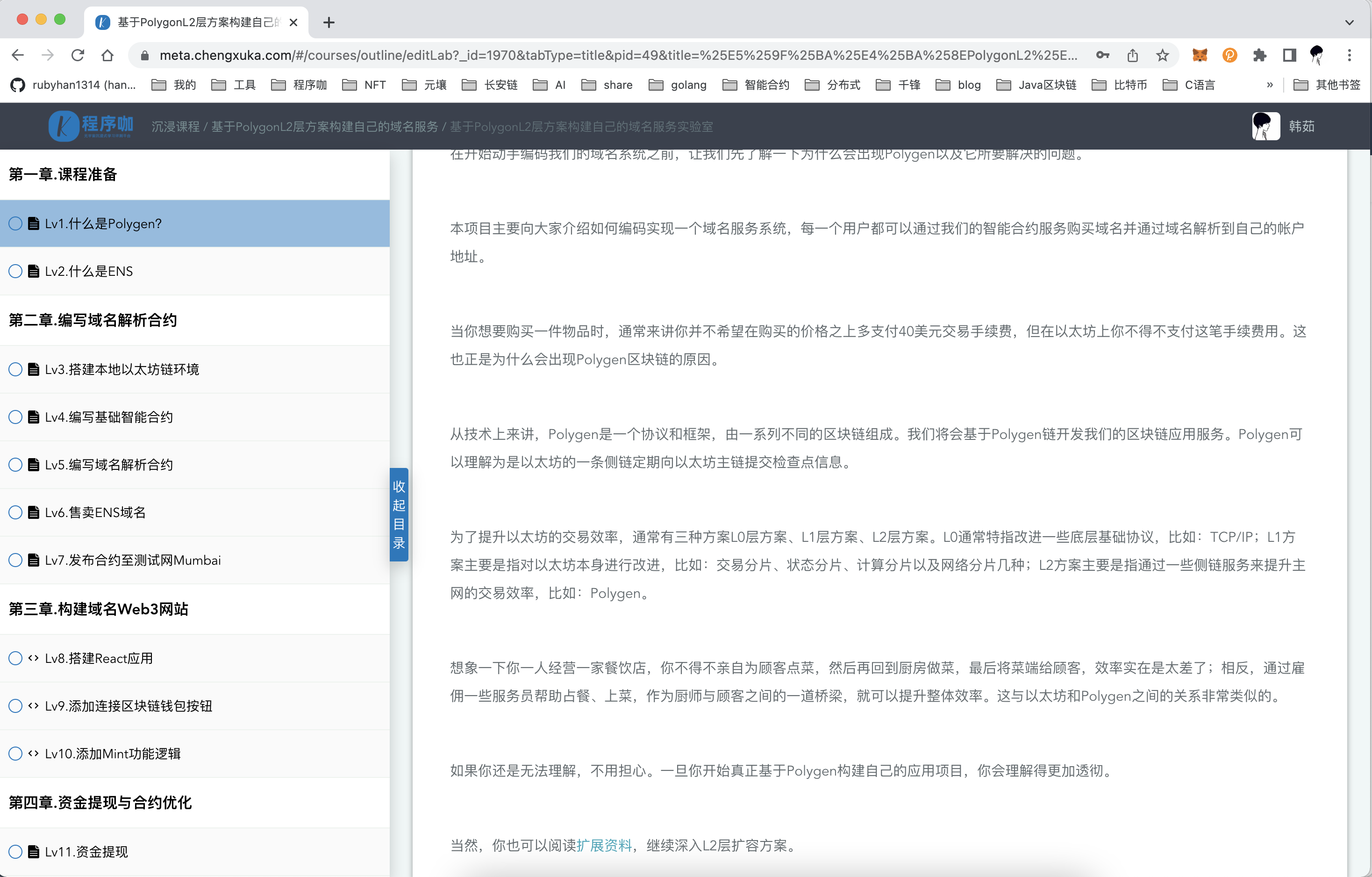Open the blog bookmark folder

(x=958, y=85)
